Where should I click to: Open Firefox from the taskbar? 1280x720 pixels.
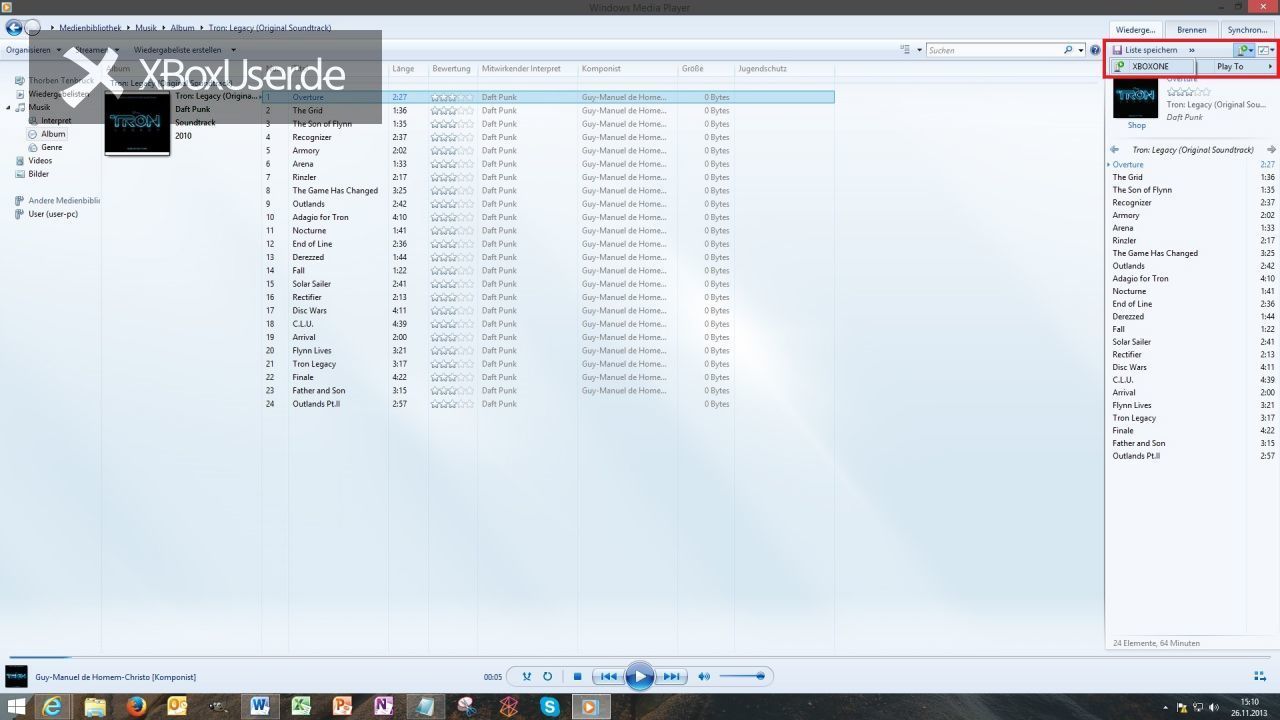click(x=136, y=707)
